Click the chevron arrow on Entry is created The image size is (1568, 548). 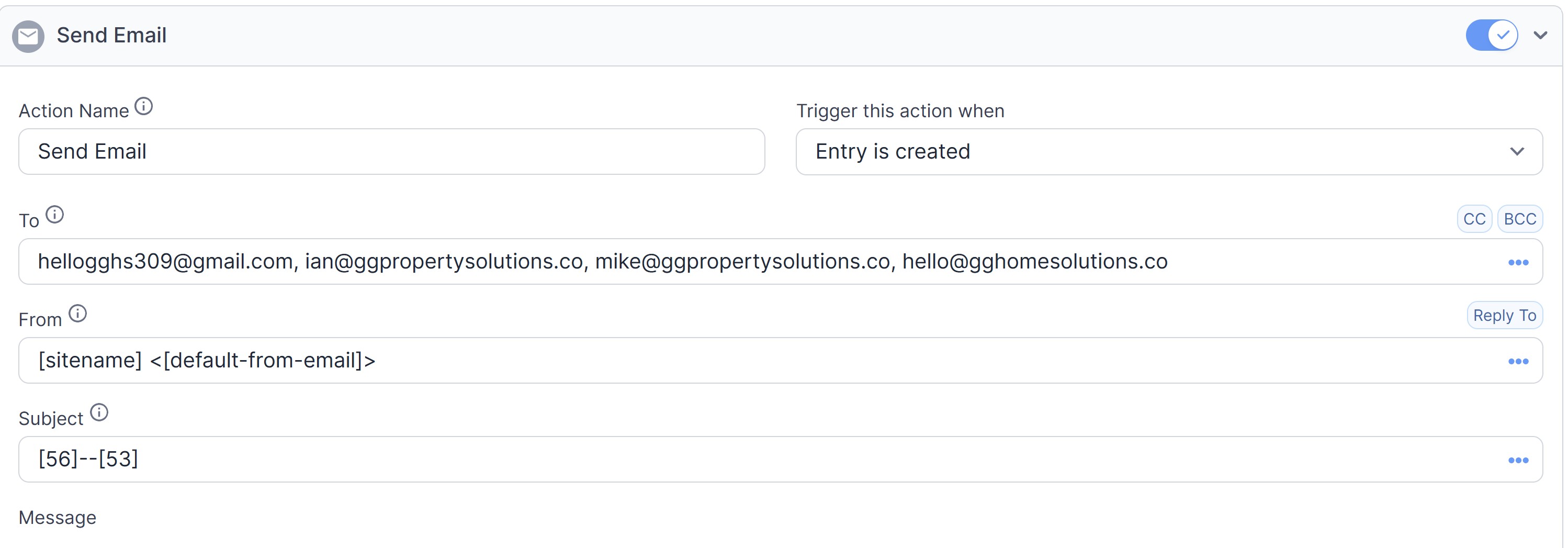(1517, 152)
